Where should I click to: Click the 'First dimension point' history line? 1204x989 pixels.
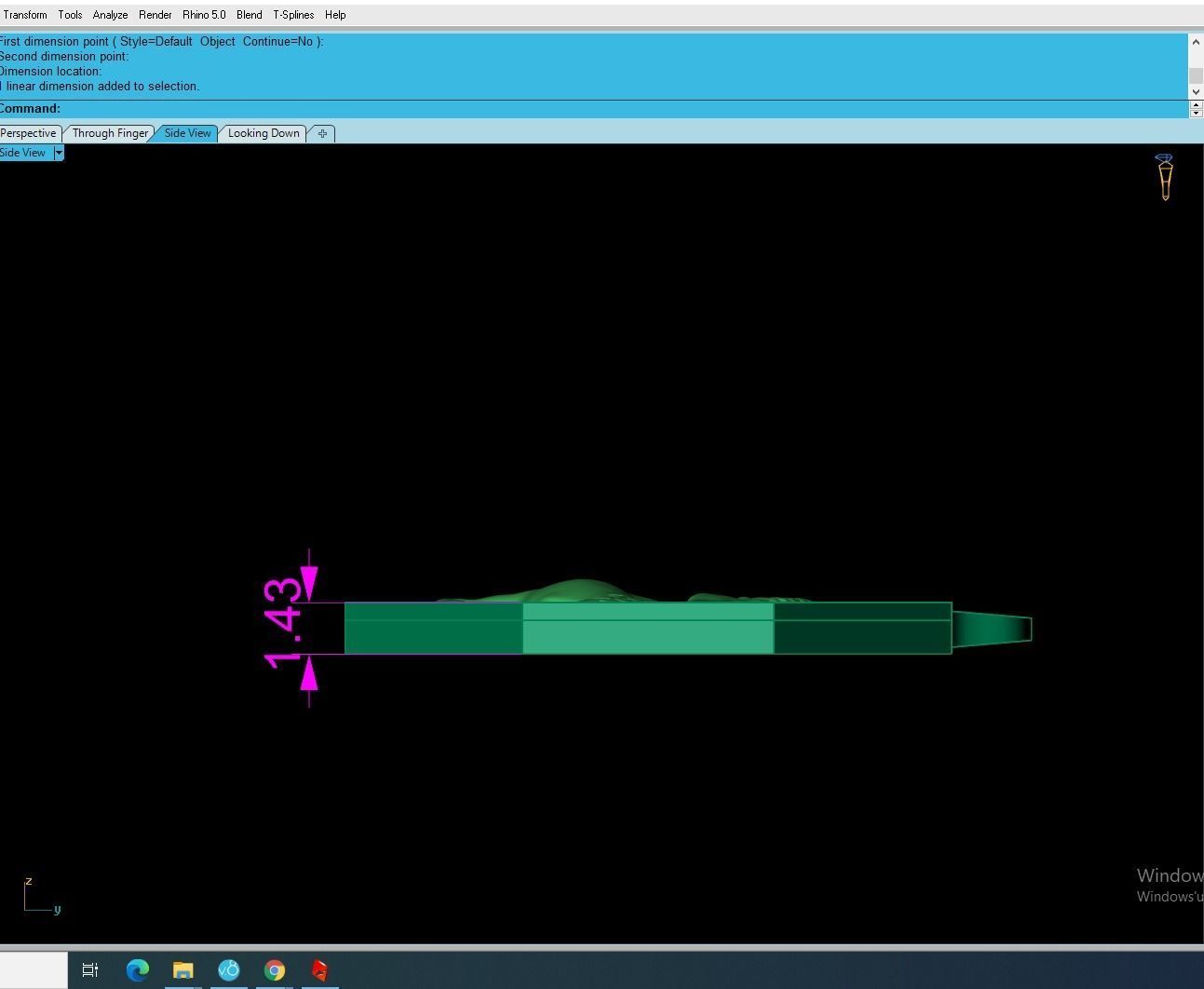point(161,42)
